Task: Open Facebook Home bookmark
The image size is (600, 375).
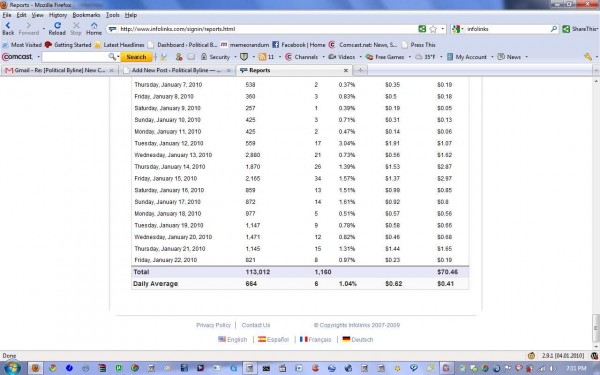Action: (299, 45)
